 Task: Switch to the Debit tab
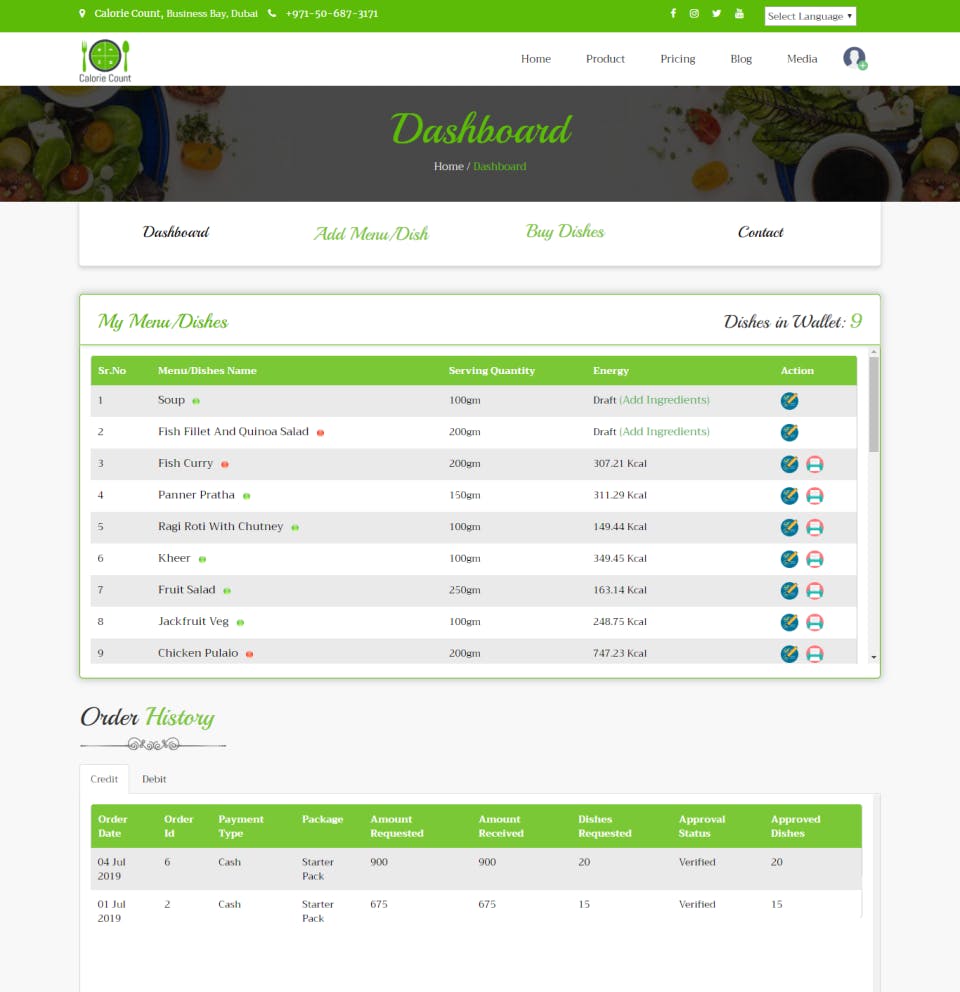click(154, 779)
